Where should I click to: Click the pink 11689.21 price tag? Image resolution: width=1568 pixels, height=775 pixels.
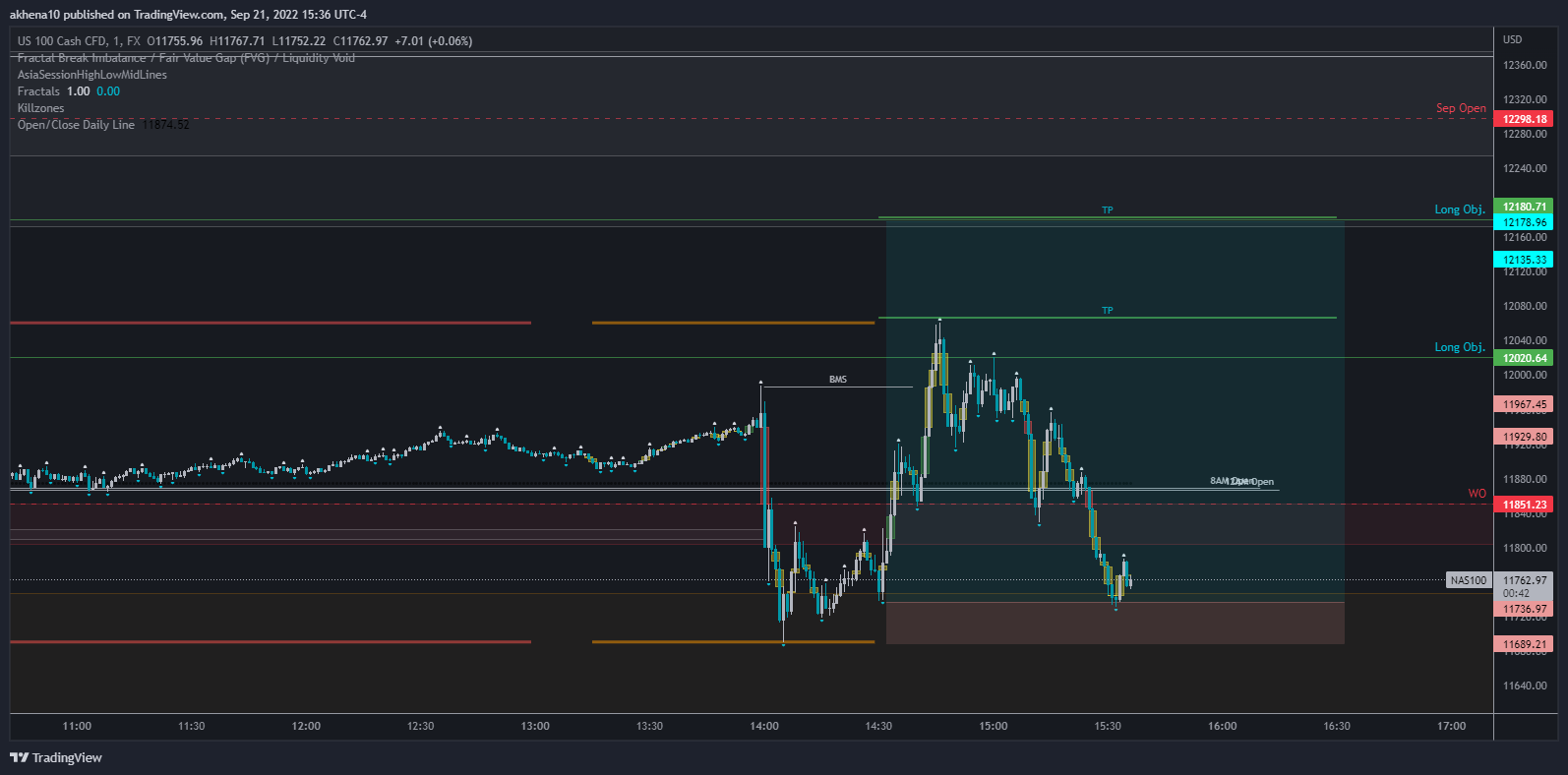pyautogui.click(x=1524, y=644)
